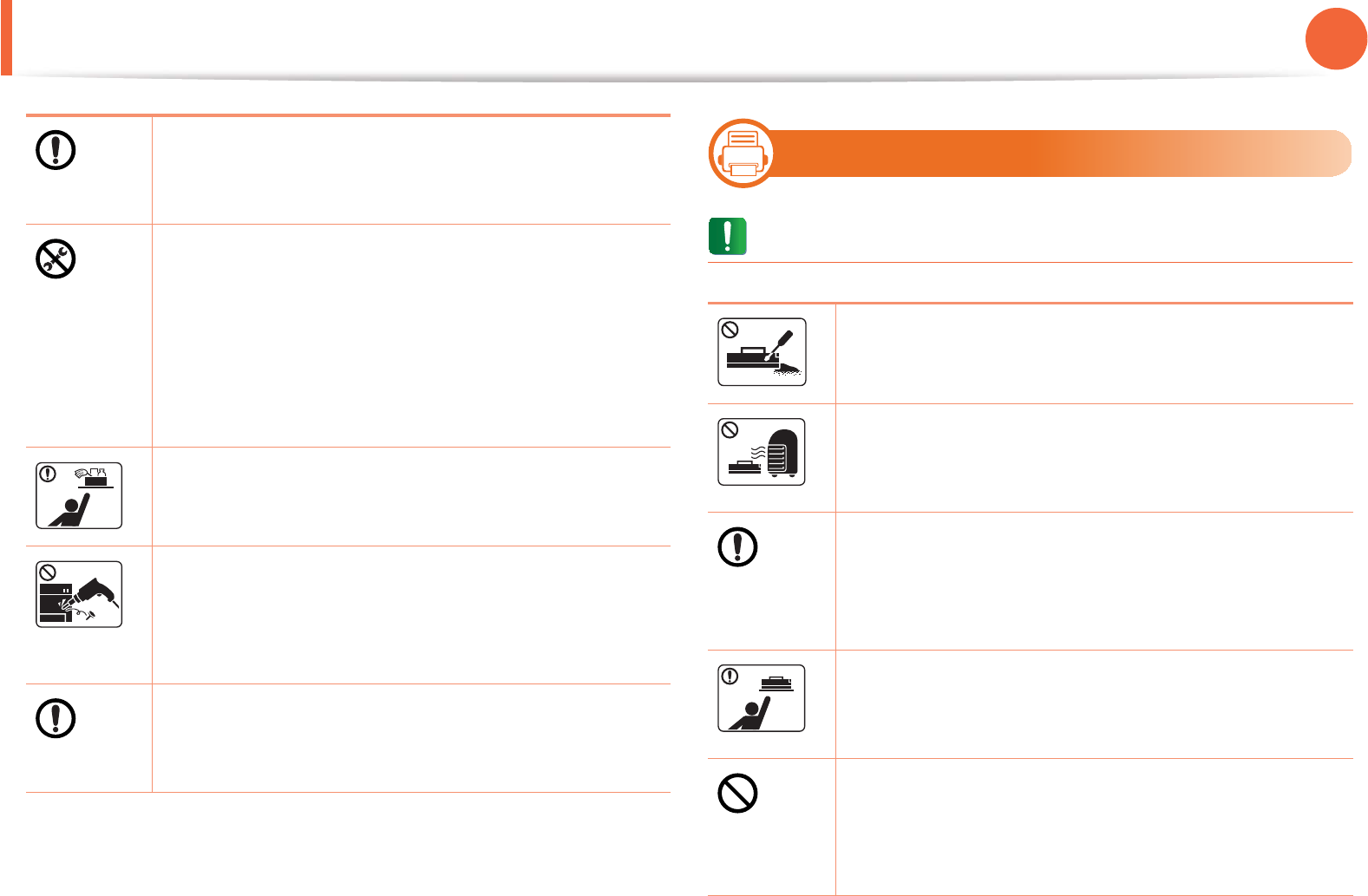Select the no-heater-near-machine pictogram
Viewport: 1368px width, 896px height.
pyautogui.click(x=762, y=452)
